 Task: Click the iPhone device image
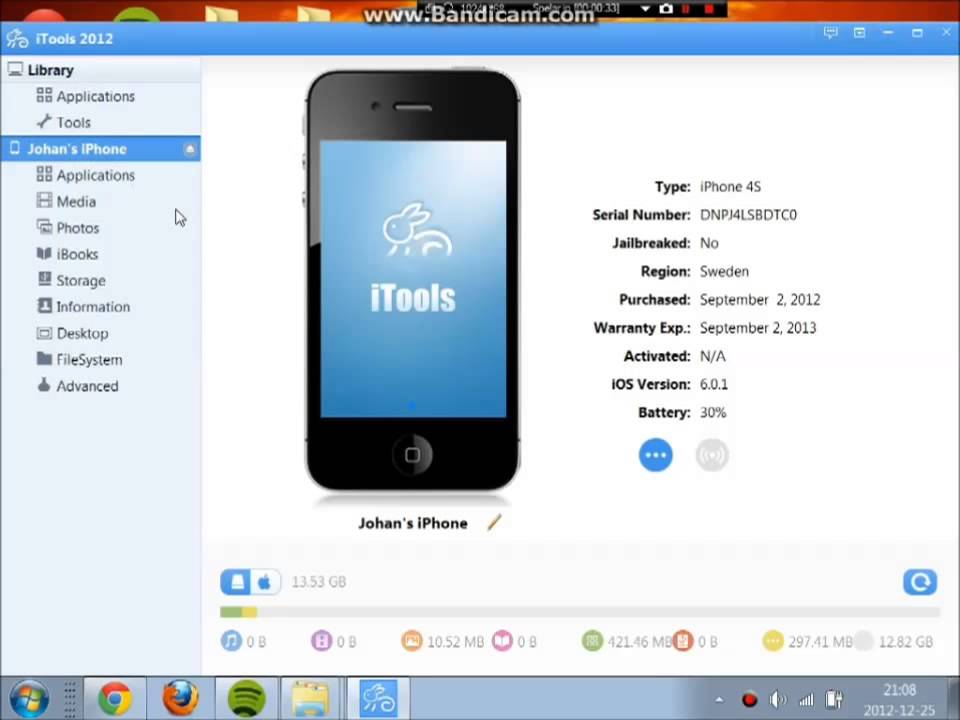click(x=413, y=280)
